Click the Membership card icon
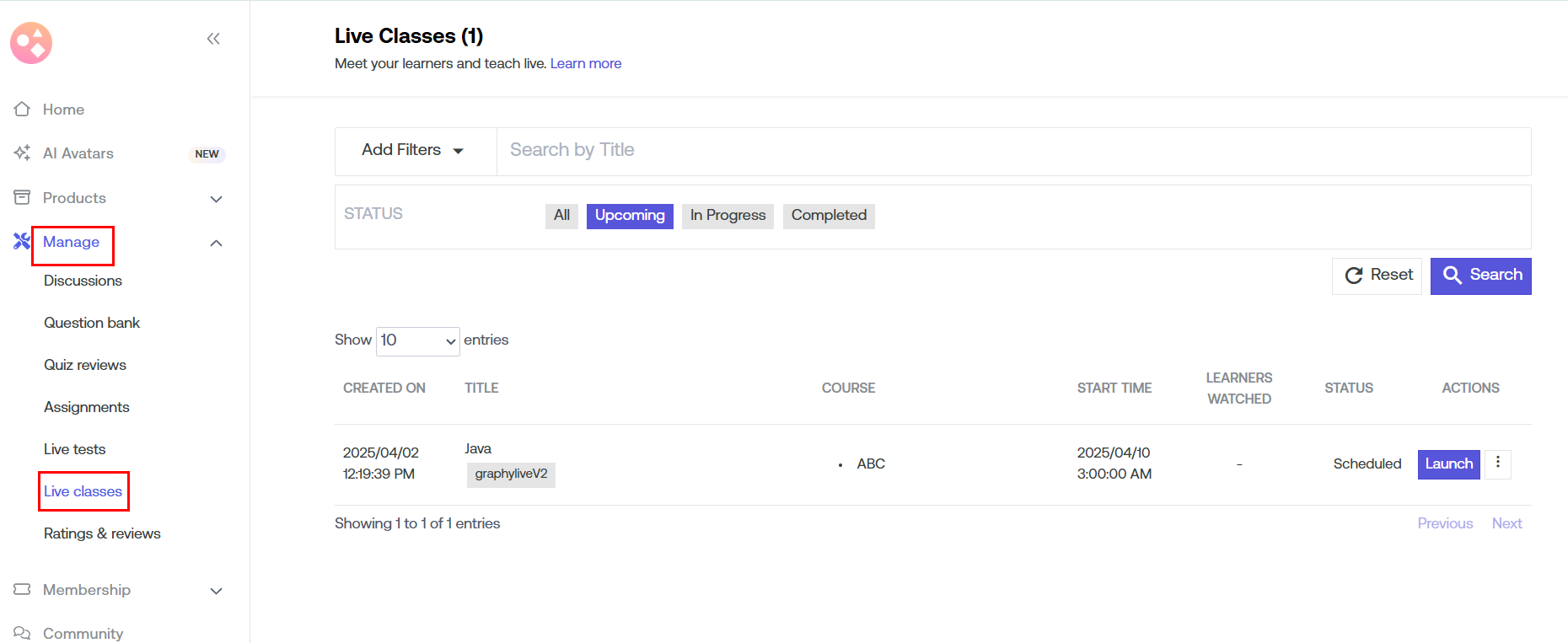Viewport: 1568px width, 643px height. click(22, 590)
